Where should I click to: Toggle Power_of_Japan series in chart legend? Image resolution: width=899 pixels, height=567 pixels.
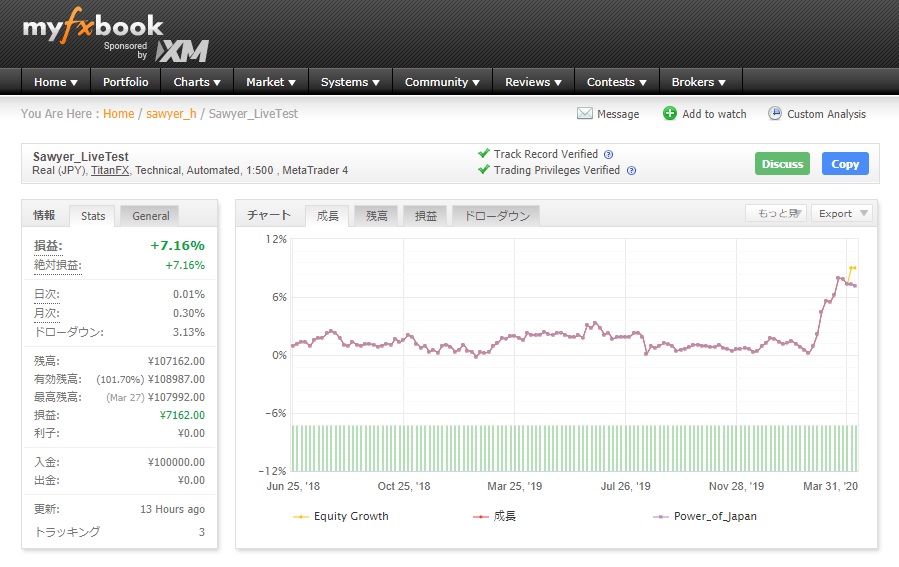click(x=715, y=516)
